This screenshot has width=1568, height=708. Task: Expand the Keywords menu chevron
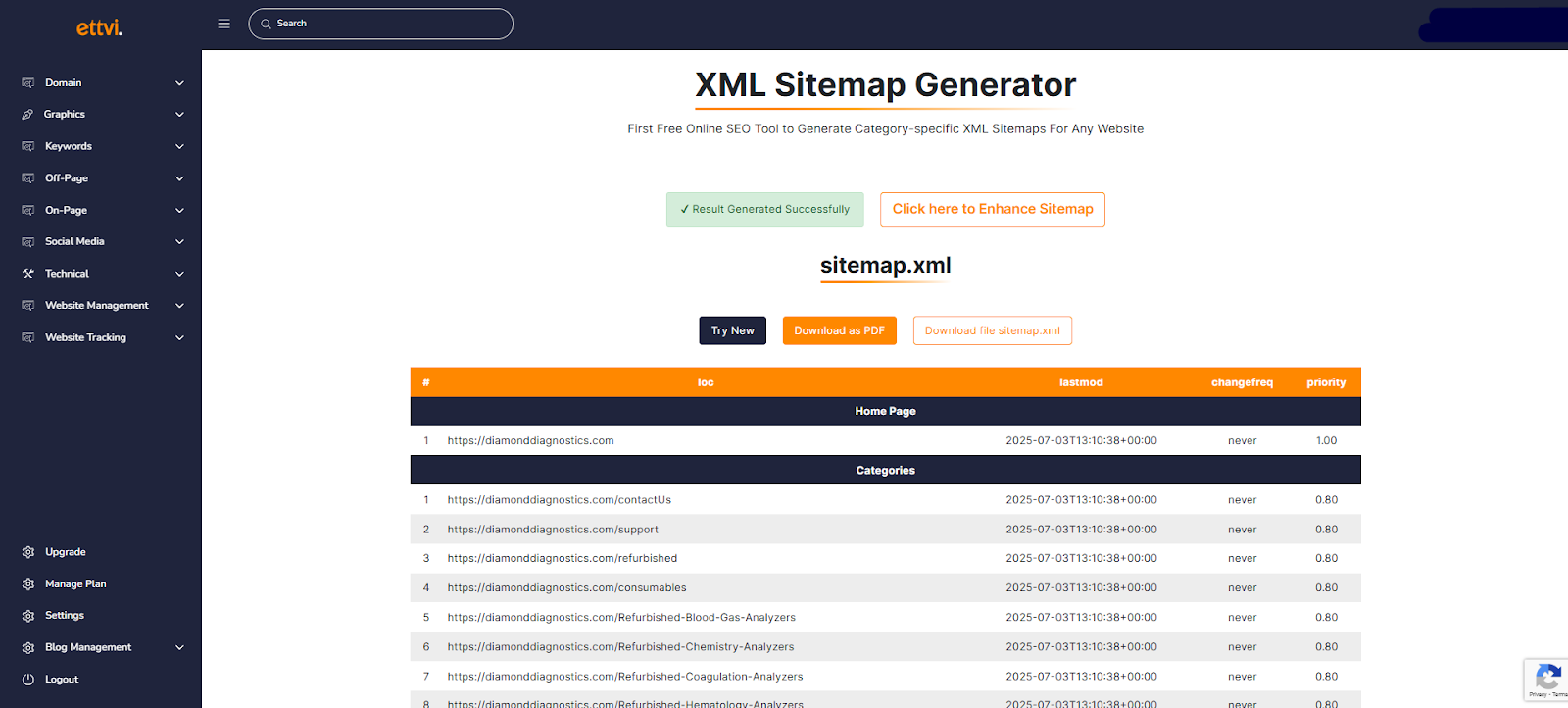point(179,146)
